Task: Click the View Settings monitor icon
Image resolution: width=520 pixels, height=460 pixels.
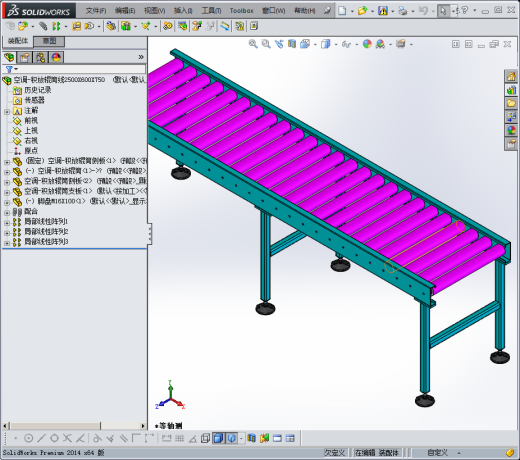Action: (x=401, y=44)
